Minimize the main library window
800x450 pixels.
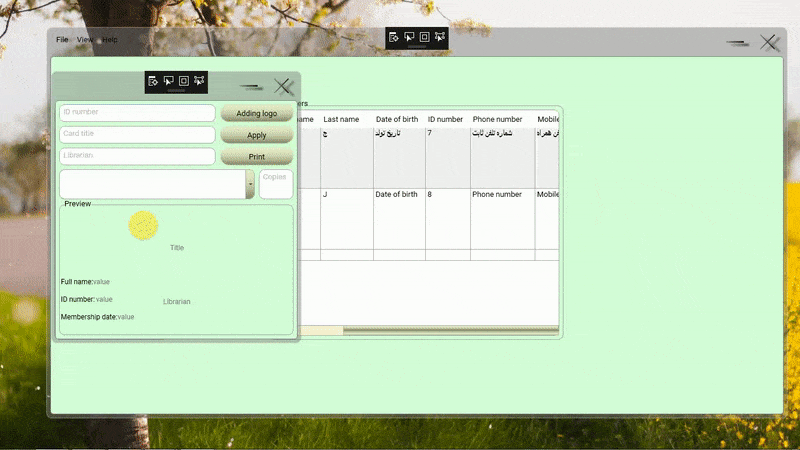(738, 43)
